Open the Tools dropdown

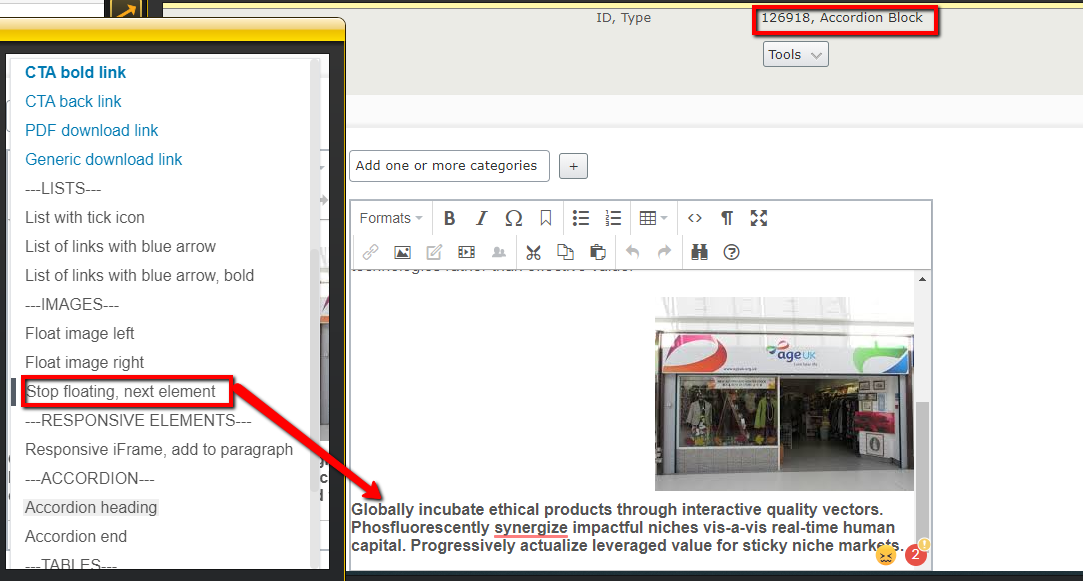pyautogui.click(x=795, y=55)
